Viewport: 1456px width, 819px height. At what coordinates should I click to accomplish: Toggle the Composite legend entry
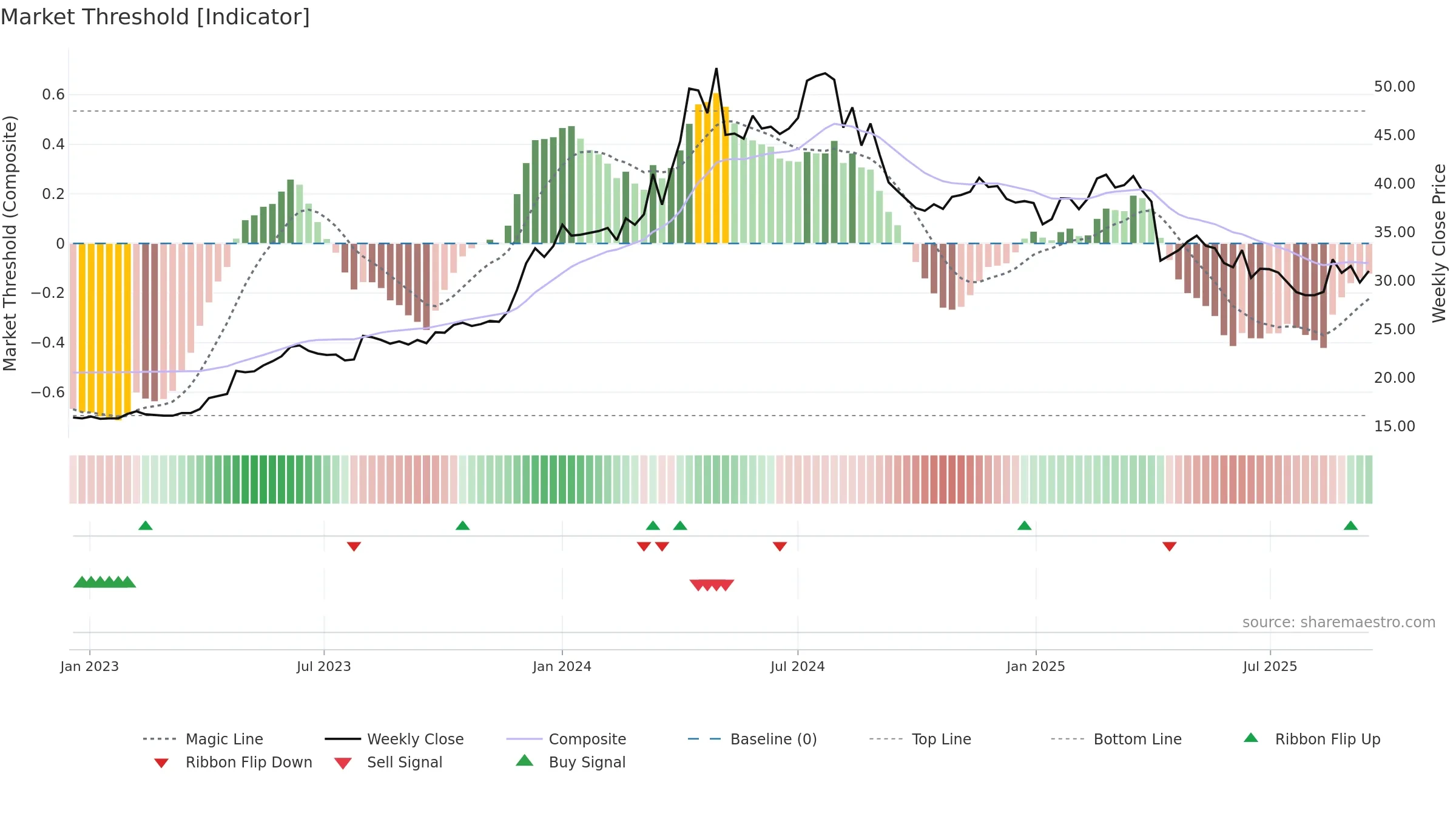(x=567, y=739)
